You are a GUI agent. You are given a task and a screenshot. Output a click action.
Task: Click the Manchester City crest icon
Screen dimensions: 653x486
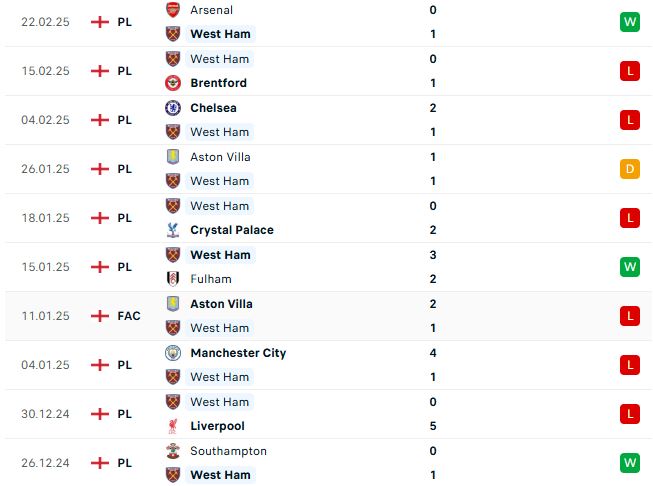click(x=173, y=353)
